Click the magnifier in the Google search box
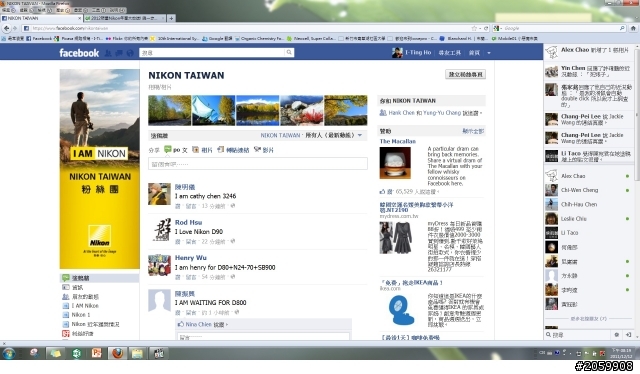 (x=622, y=28)
